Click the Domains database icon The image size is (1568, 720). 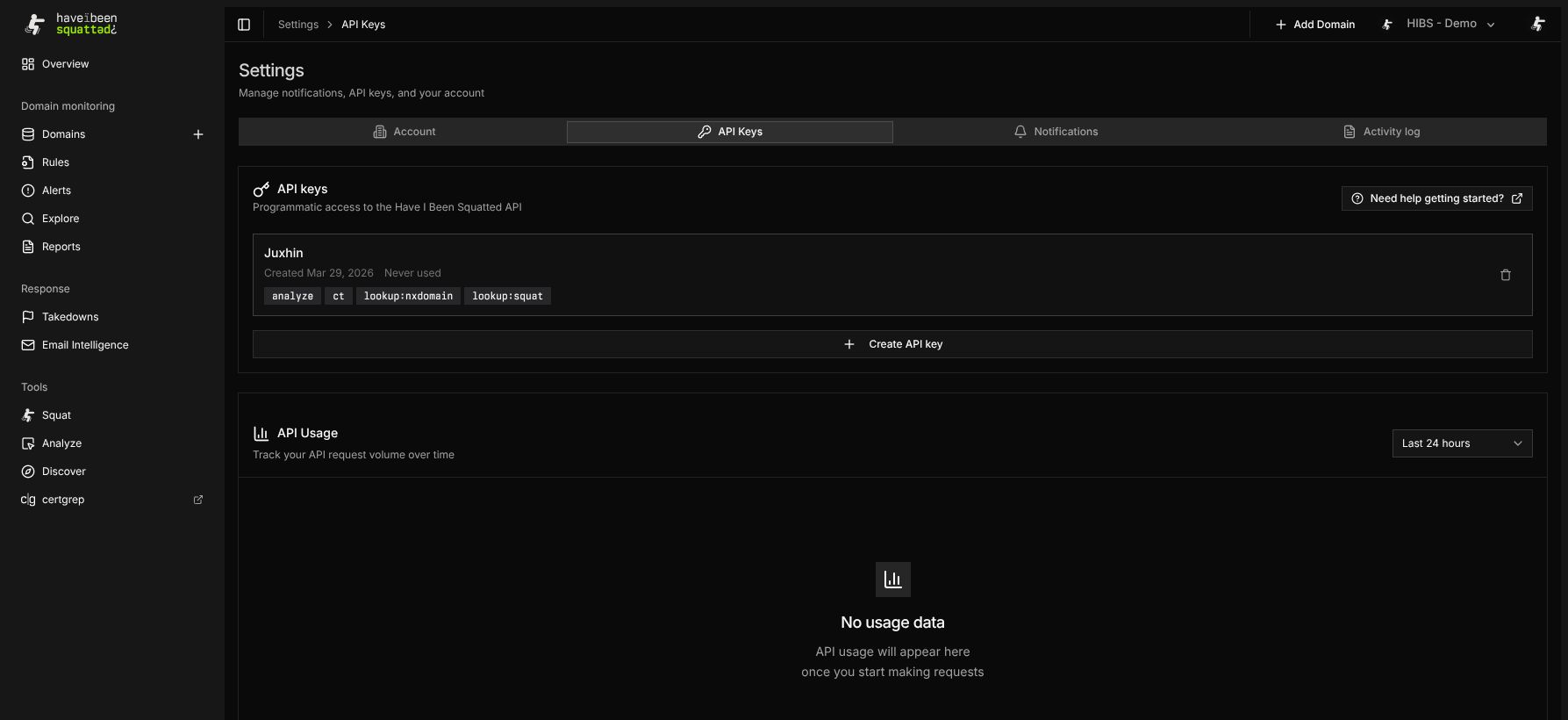(x=28, y=134)
